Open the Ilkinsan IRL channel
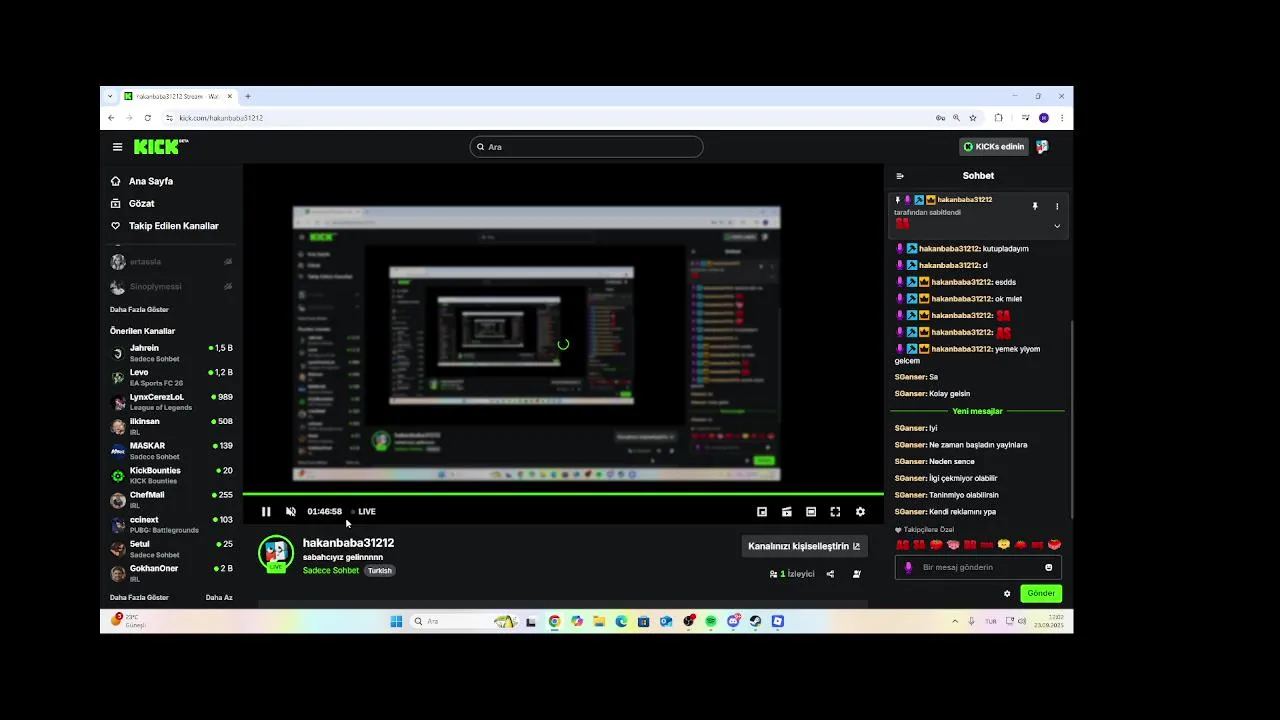Screen dimensions: 1280x720 click(171, 426)
